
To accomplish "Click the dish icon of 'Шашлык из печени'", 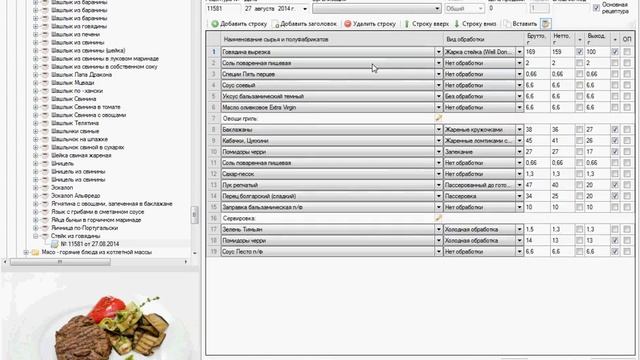I will pyautogui.click(x=45, y=34).
